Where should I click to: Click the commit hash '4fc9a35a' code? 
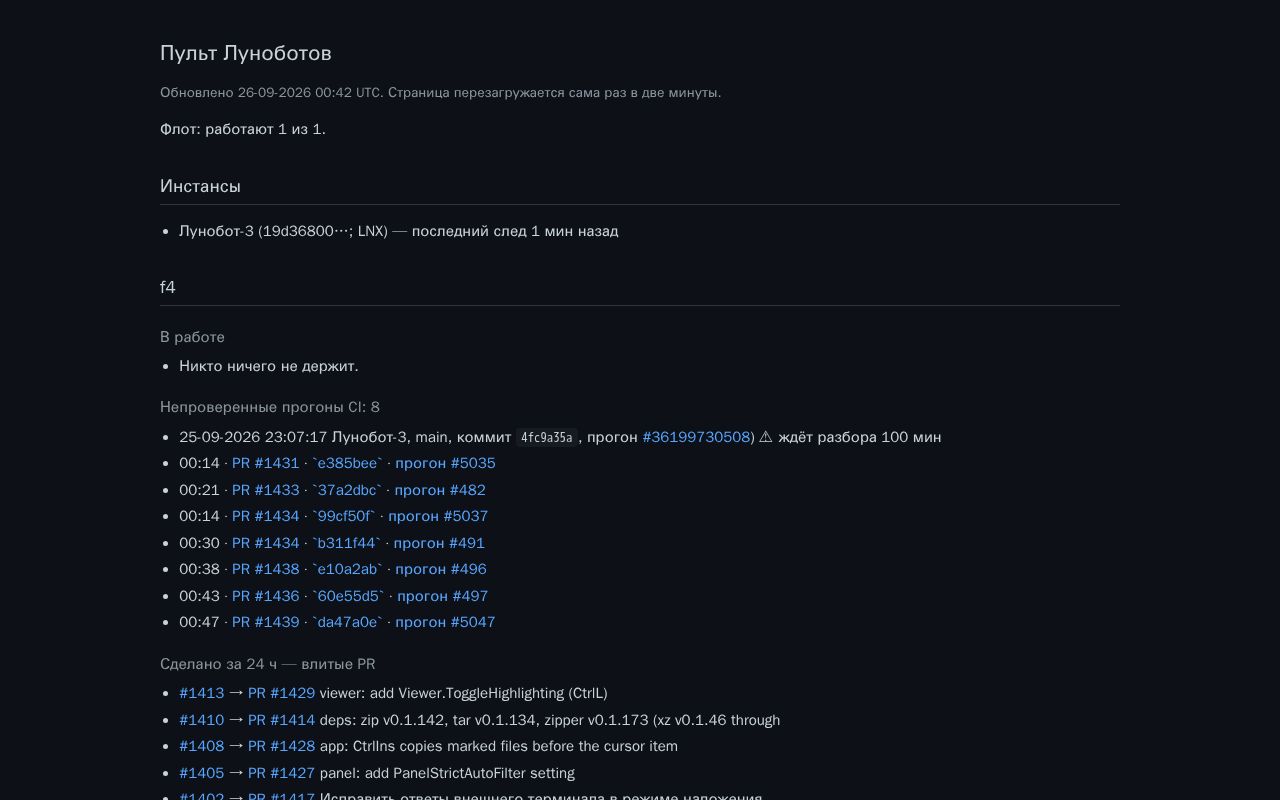tap(547, 437)
